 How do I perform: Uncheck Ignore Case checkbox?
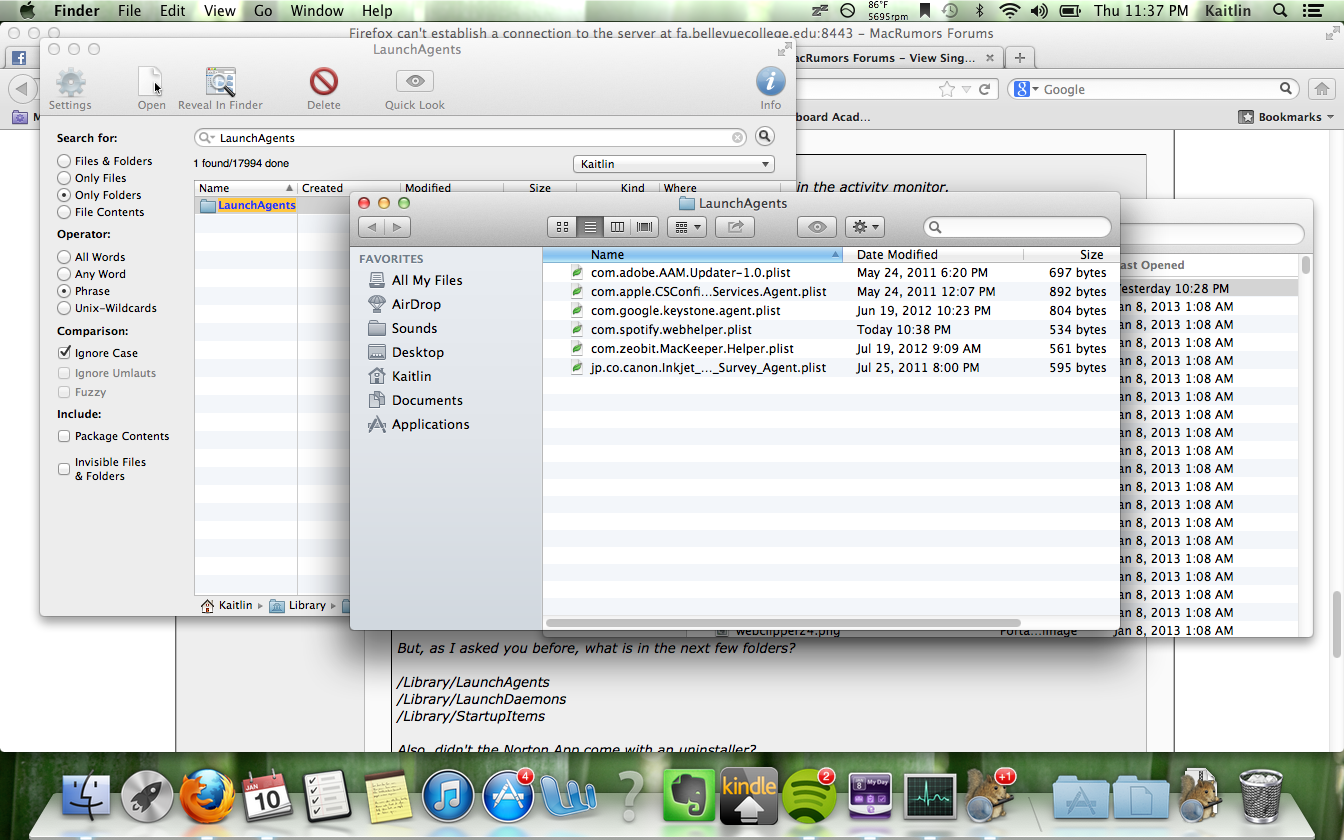(64, 353)
